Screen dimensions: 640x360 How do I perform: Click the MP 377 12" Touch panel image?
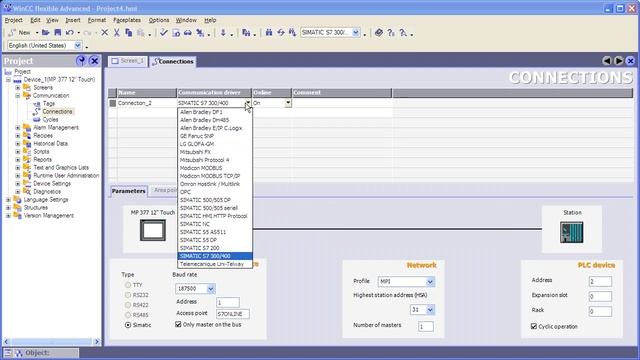[x=153, y=230]
